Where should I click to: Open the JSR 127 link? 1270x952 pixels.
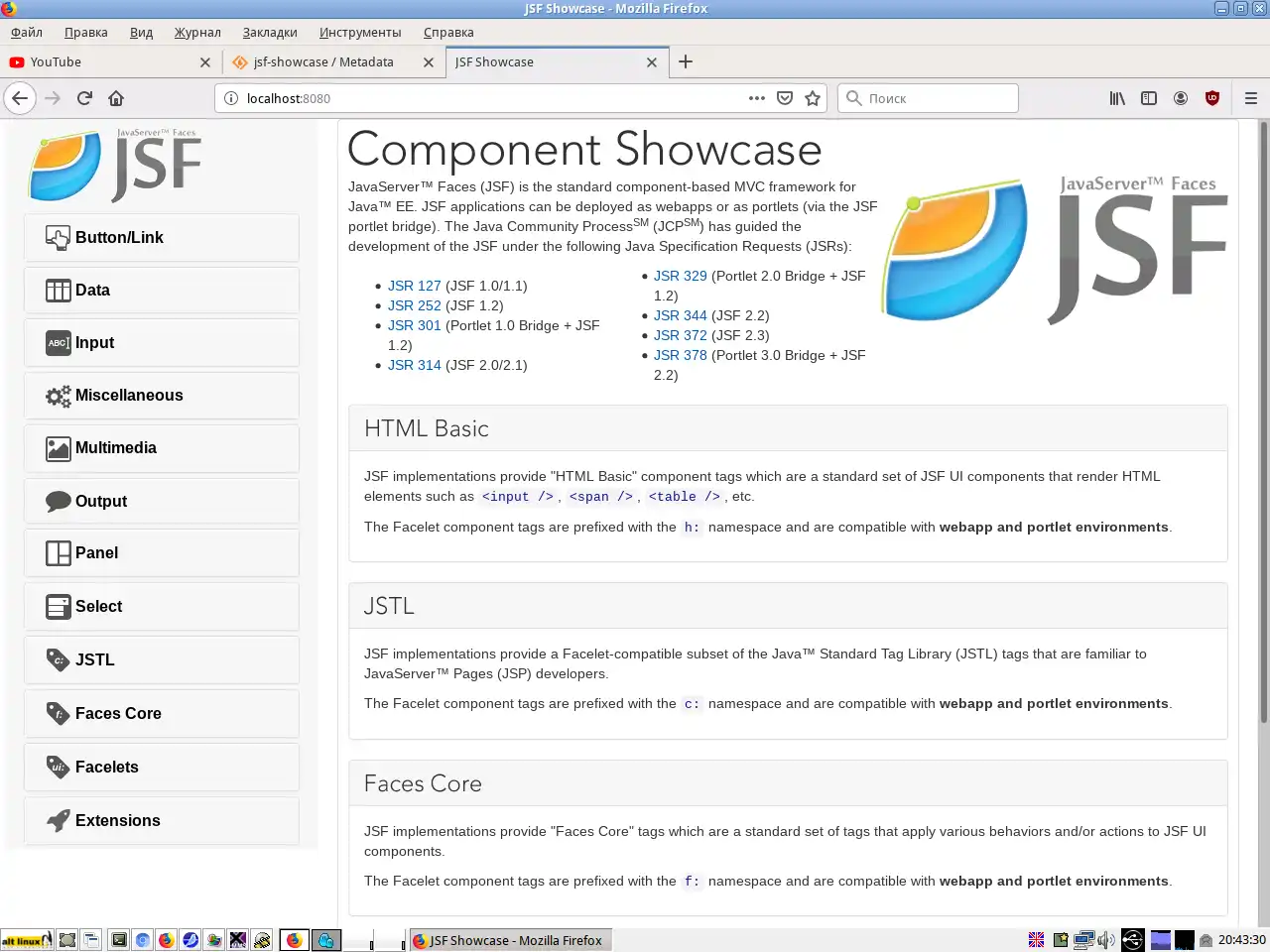(x=414, y=286)
